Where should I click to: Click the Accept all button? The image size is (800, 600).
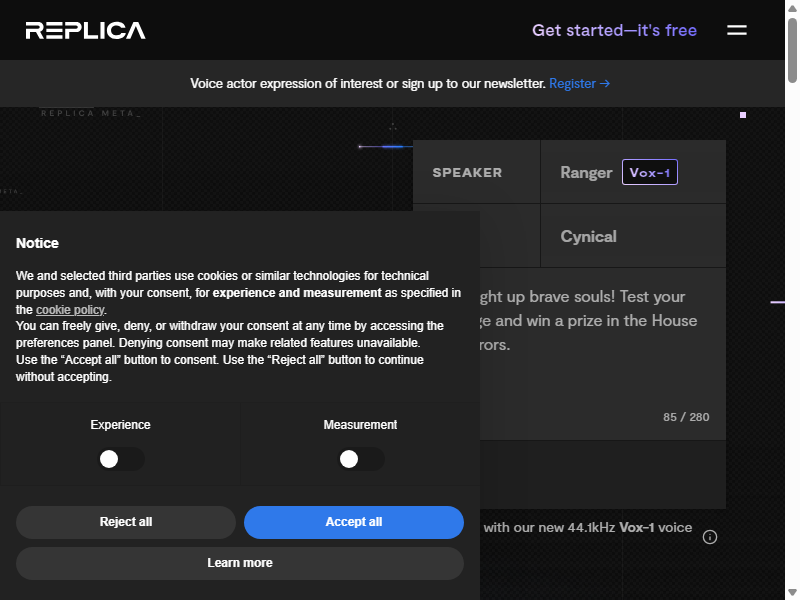pos(354,522)
